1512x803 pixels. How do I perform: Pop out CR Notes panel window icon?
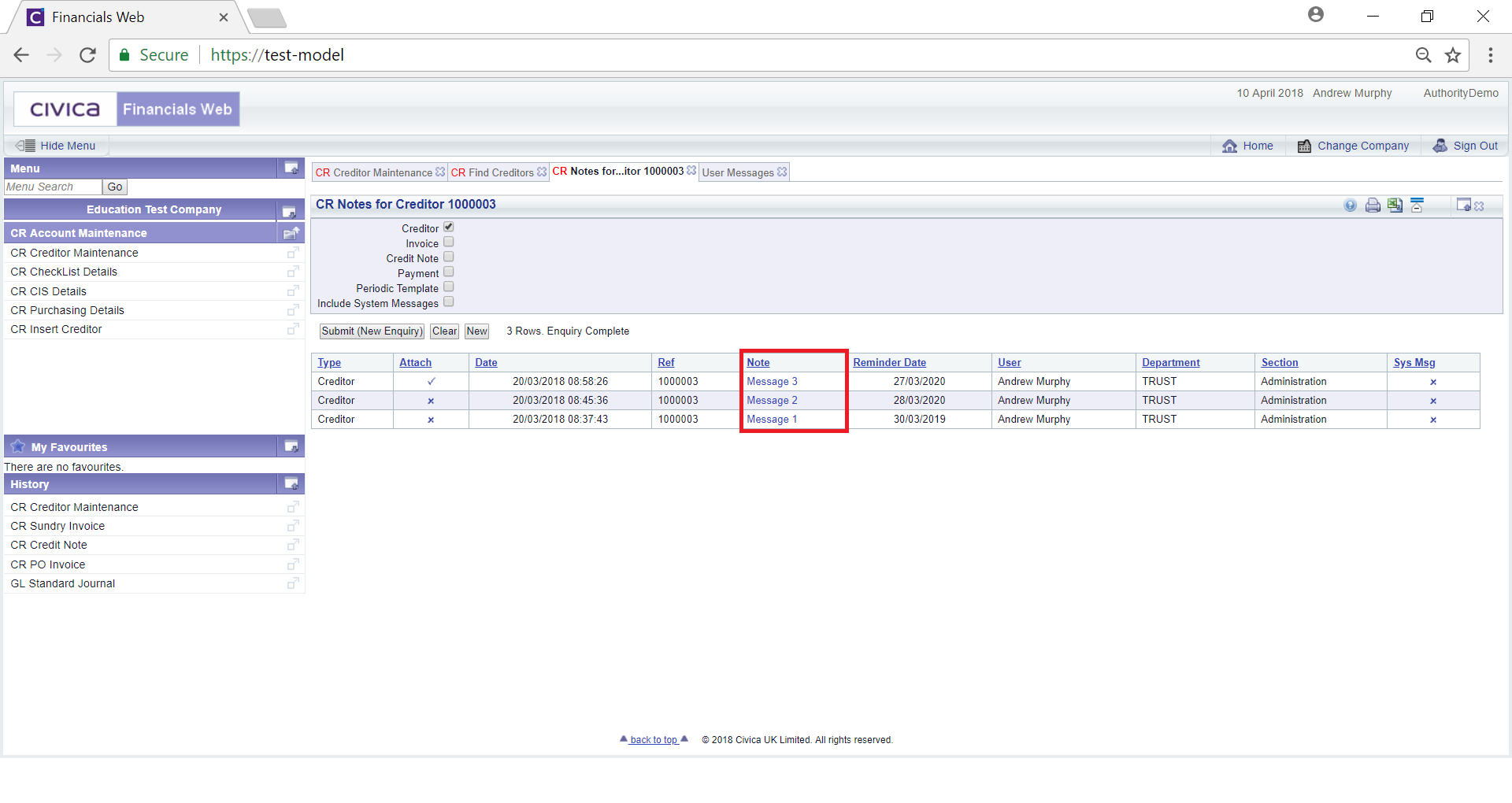coord(1463,205)
